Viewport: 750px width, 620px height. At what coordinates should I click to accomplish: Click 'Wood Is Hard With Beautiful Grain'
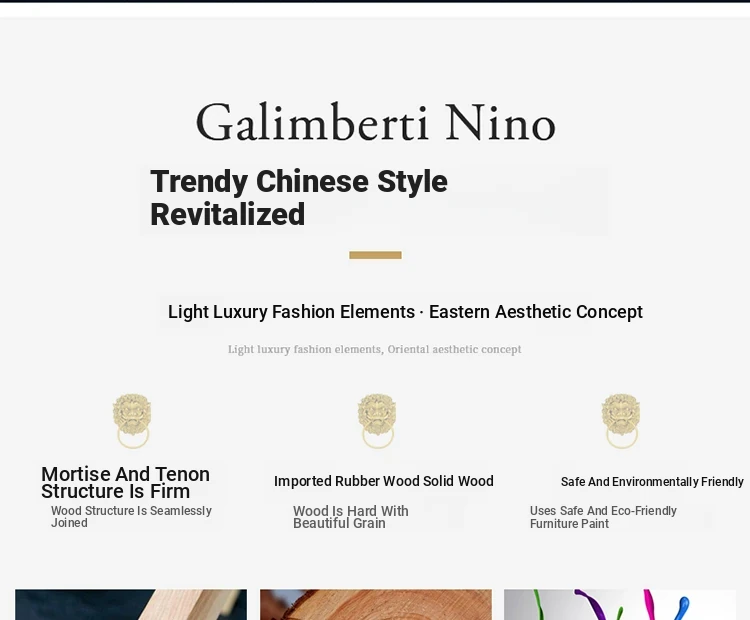tap(351, 517)
